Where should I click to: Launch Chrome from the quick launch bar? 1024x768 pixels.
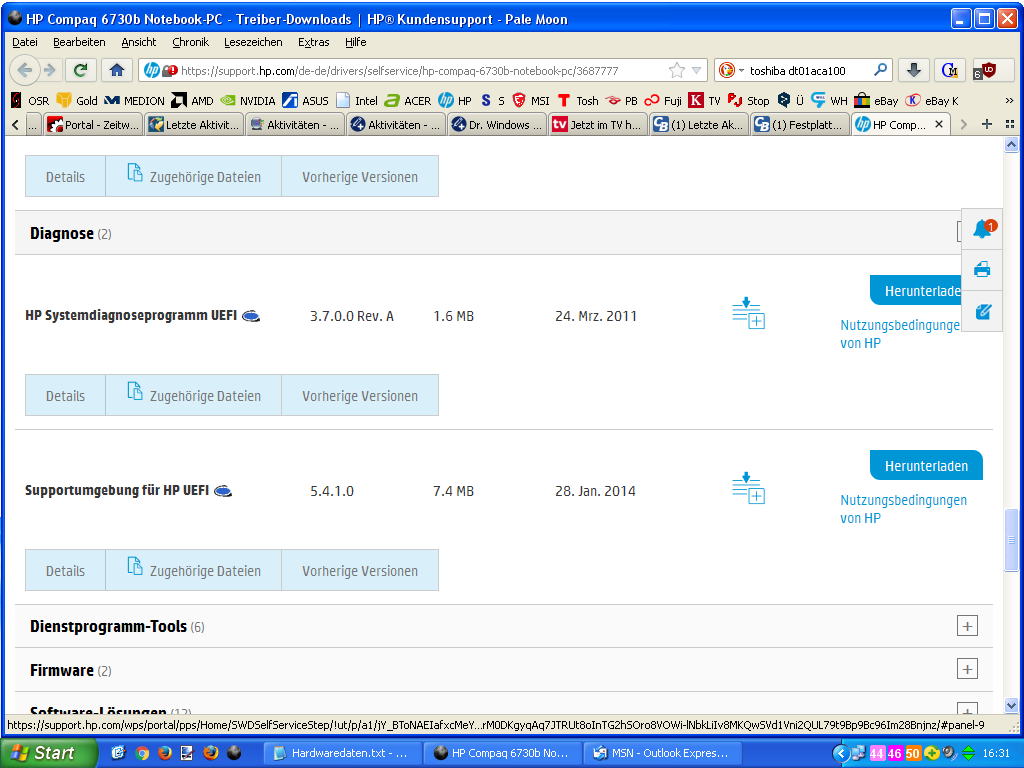(142, 753)
